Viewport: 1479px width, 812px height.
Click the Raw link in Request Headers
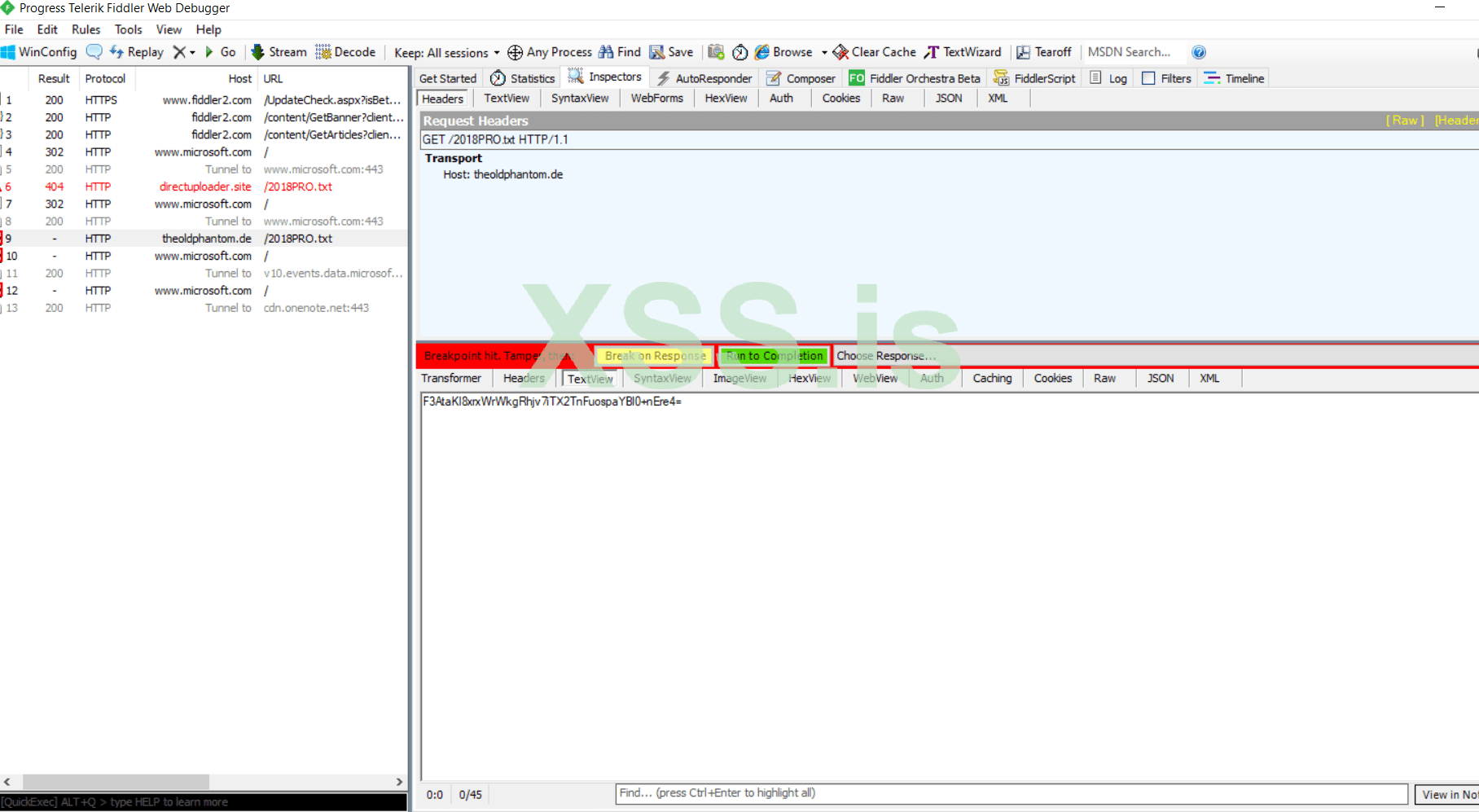point(1405,121)
